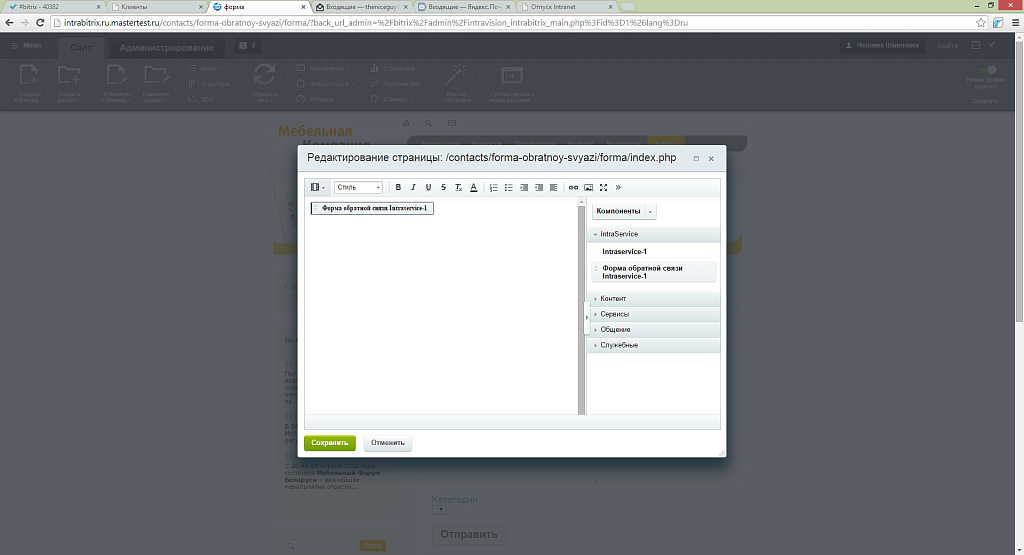
Task: Open the text color picker
Action: [473, 187]
